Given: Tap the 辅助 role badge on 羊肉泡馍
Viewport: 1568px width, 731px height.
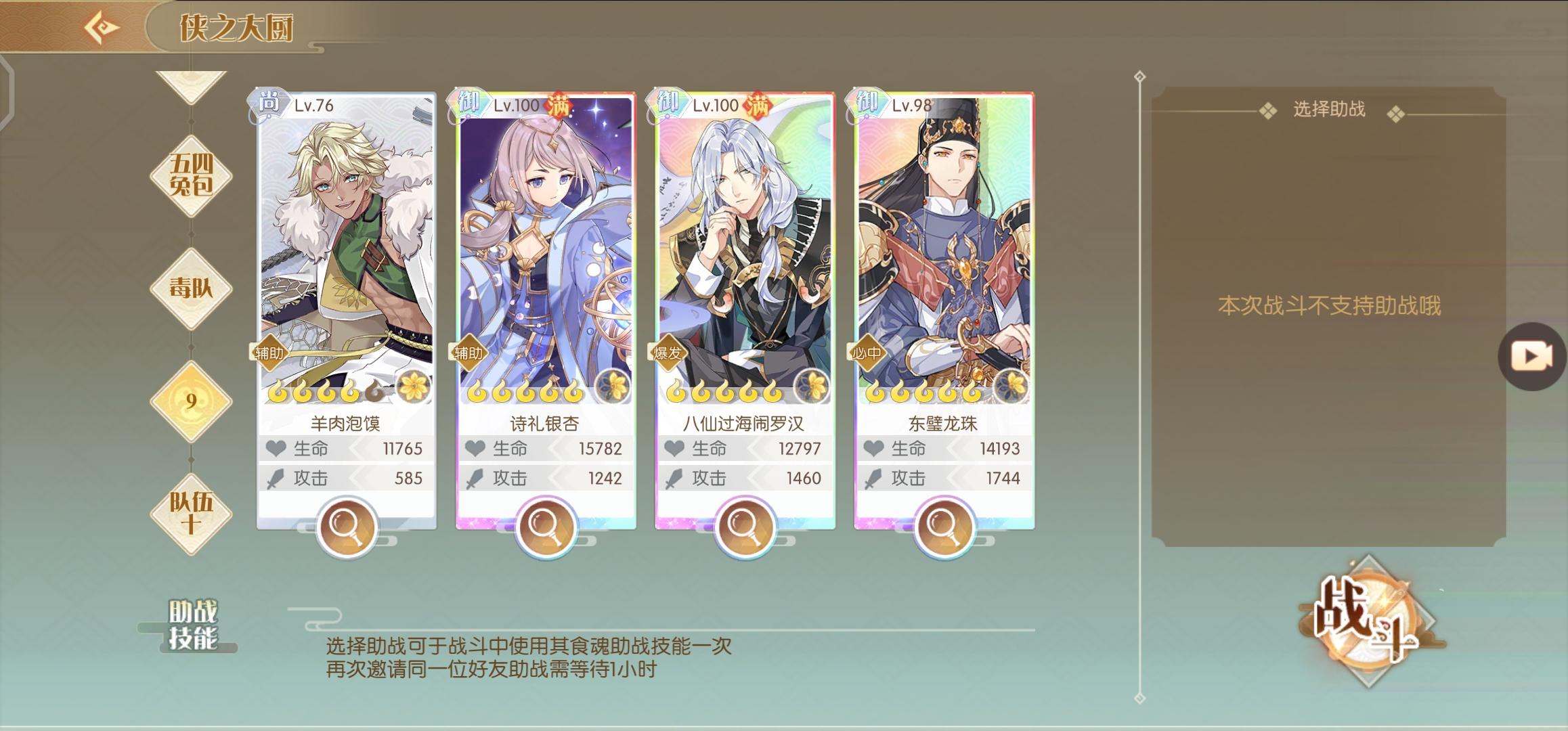Looking at the screenshot, I should [x=269, y=353].
